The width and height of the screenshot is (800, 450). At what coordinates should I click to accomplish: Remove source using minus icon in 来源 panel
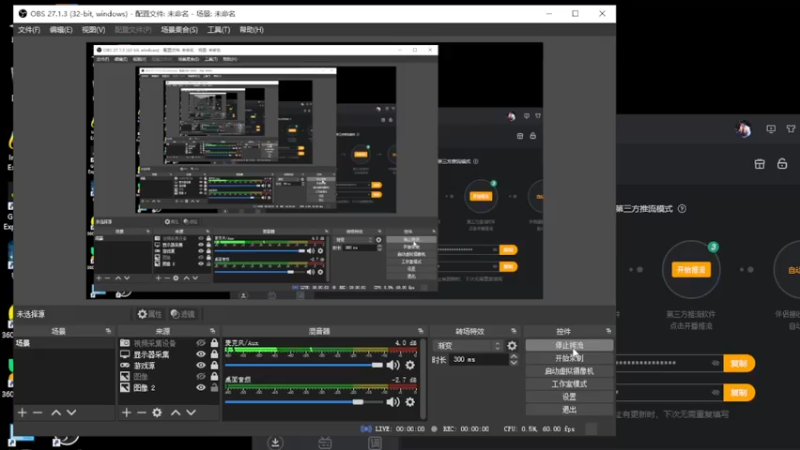tap(141, 412)
